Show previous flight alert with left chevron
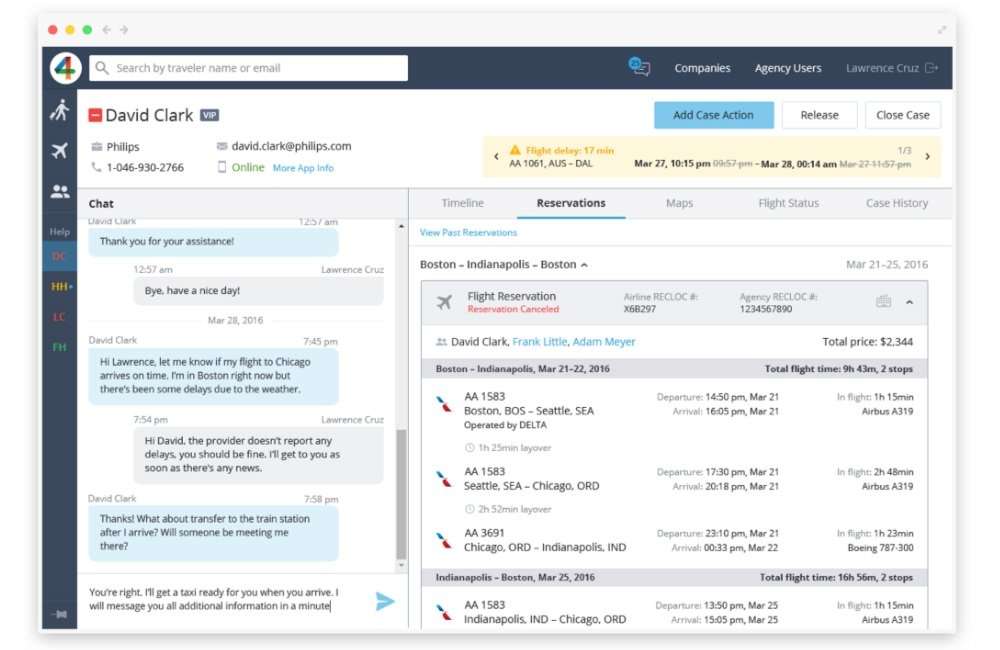Screen dimensions: 1000x650 click(496, 156)
